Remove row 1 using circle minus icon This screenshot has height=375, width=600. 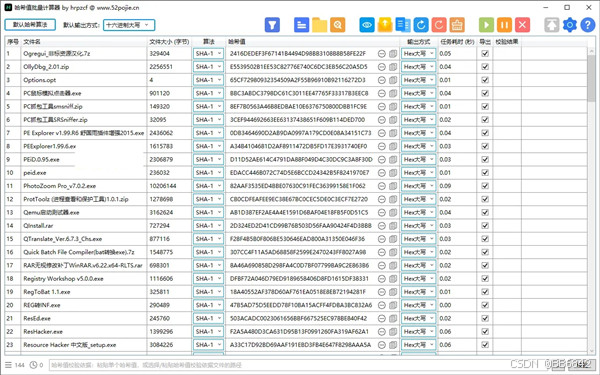pos(382,54)
